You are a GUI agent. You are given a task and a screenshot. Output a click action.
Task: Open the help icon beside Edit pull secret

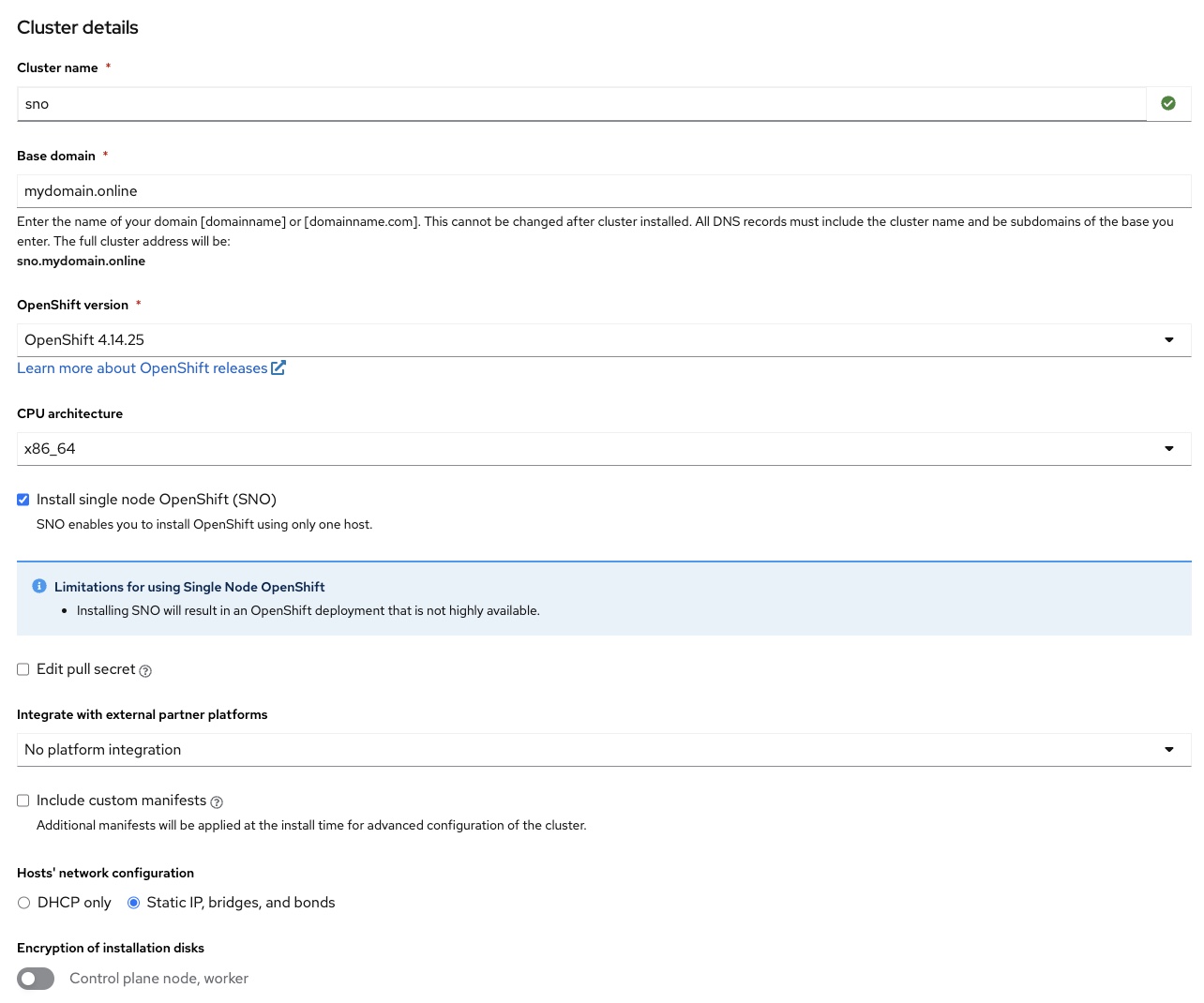(145, 670)
